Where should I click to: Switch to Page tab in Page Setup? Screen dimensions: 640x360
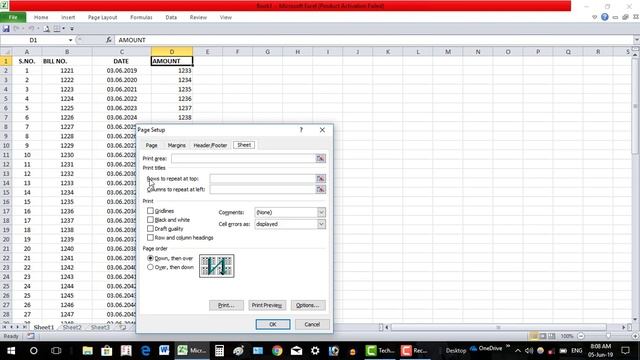tap(151, 145)
